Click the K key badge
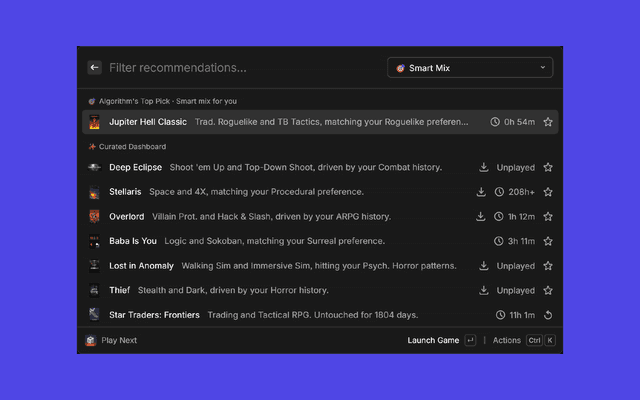 point(550,340)
